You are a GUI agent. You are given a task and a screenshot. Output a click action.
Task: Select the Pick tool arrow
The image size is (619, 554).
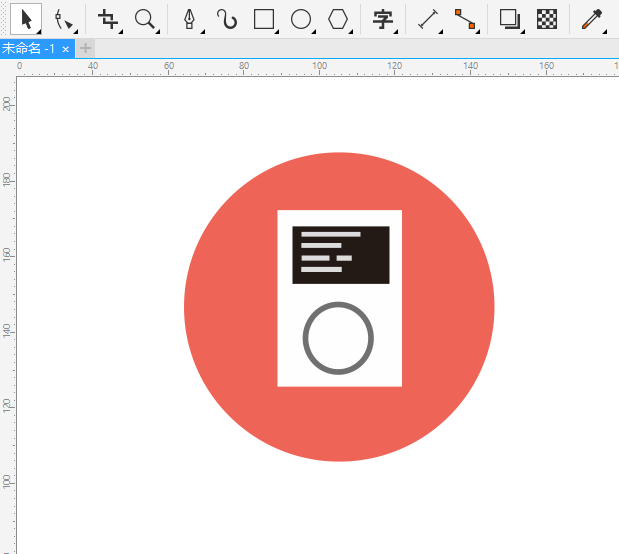tap(26, 19)
